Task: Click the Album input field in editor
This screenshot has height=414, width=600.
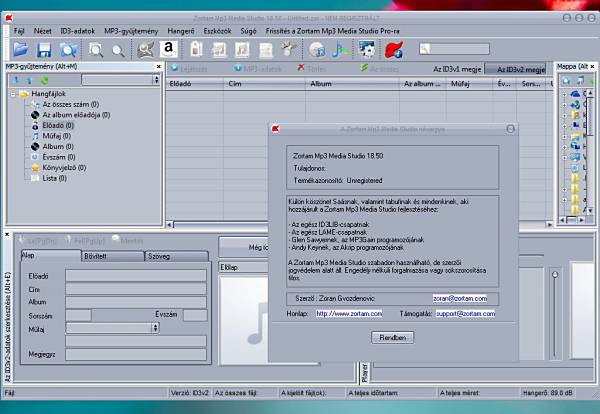Action: (x=136, y=302)
